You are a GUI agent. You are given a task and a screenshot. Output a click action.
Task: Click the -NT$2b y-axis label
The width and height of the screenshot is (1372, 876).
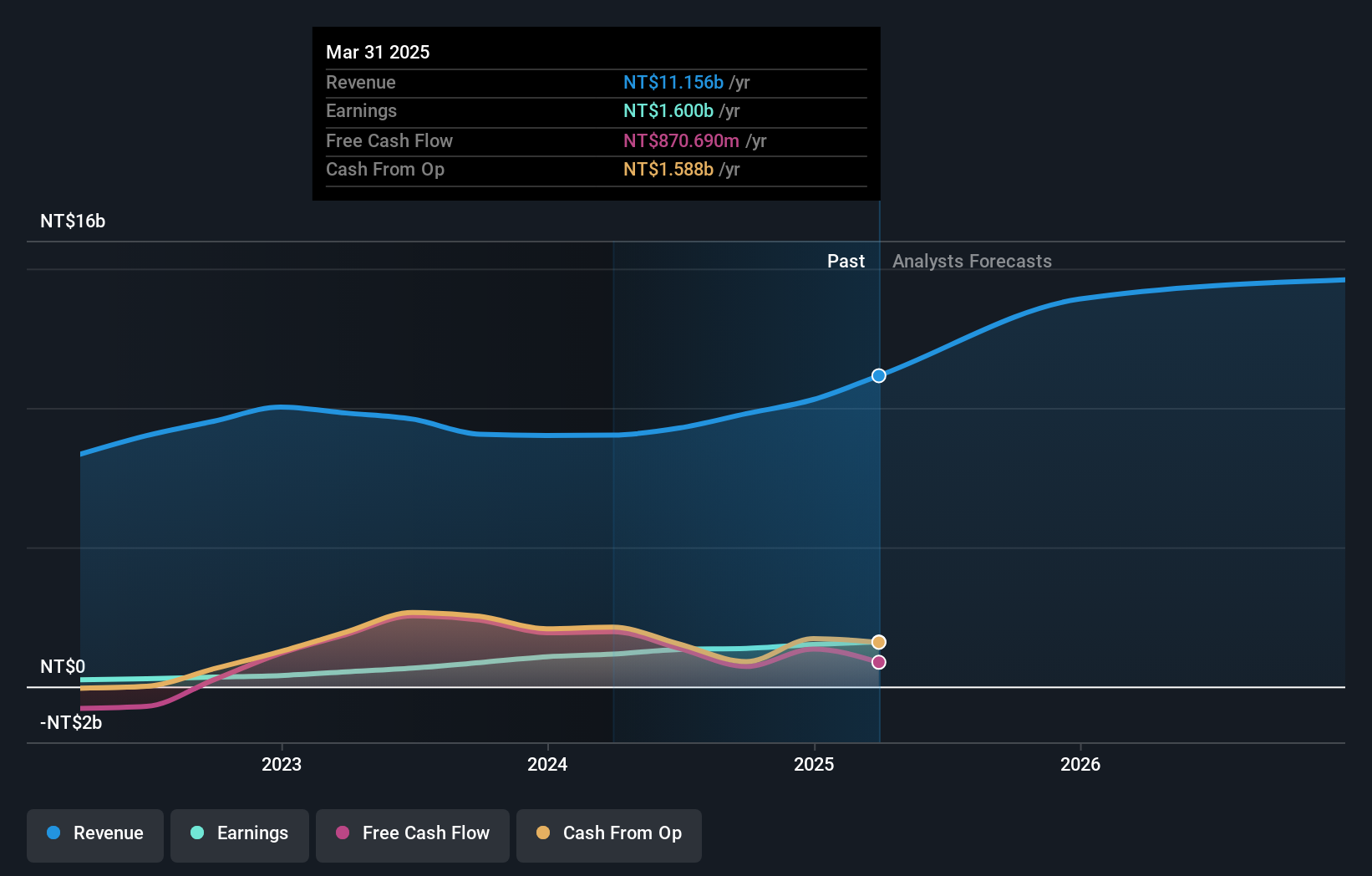(71, 722)
